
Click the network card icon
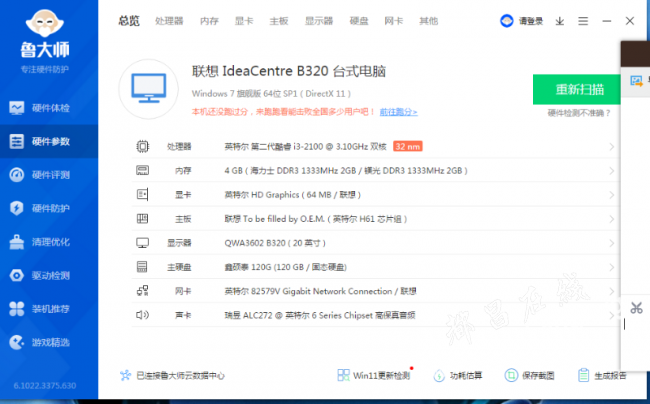(x=142, y=291)
